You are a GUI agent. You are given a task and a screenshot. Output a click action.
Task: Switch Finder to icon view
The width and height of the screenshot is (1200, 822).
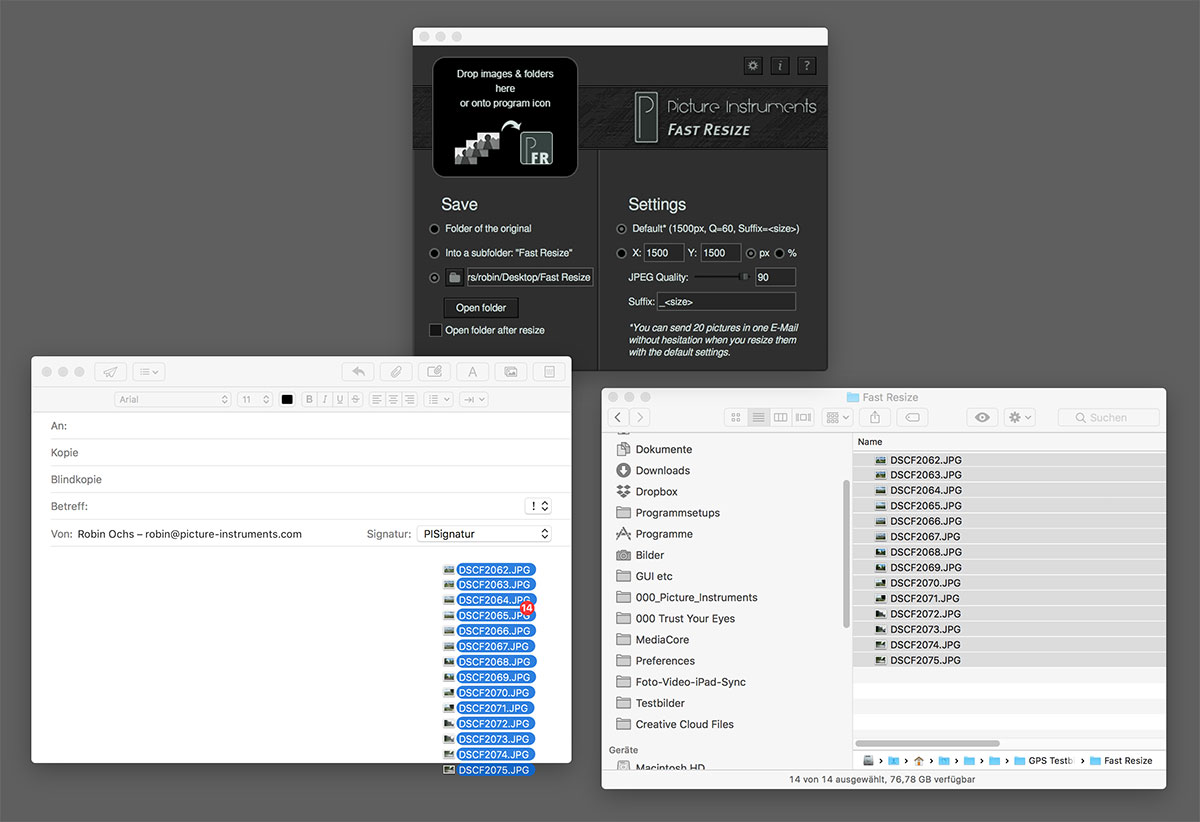tap(736, 417)
